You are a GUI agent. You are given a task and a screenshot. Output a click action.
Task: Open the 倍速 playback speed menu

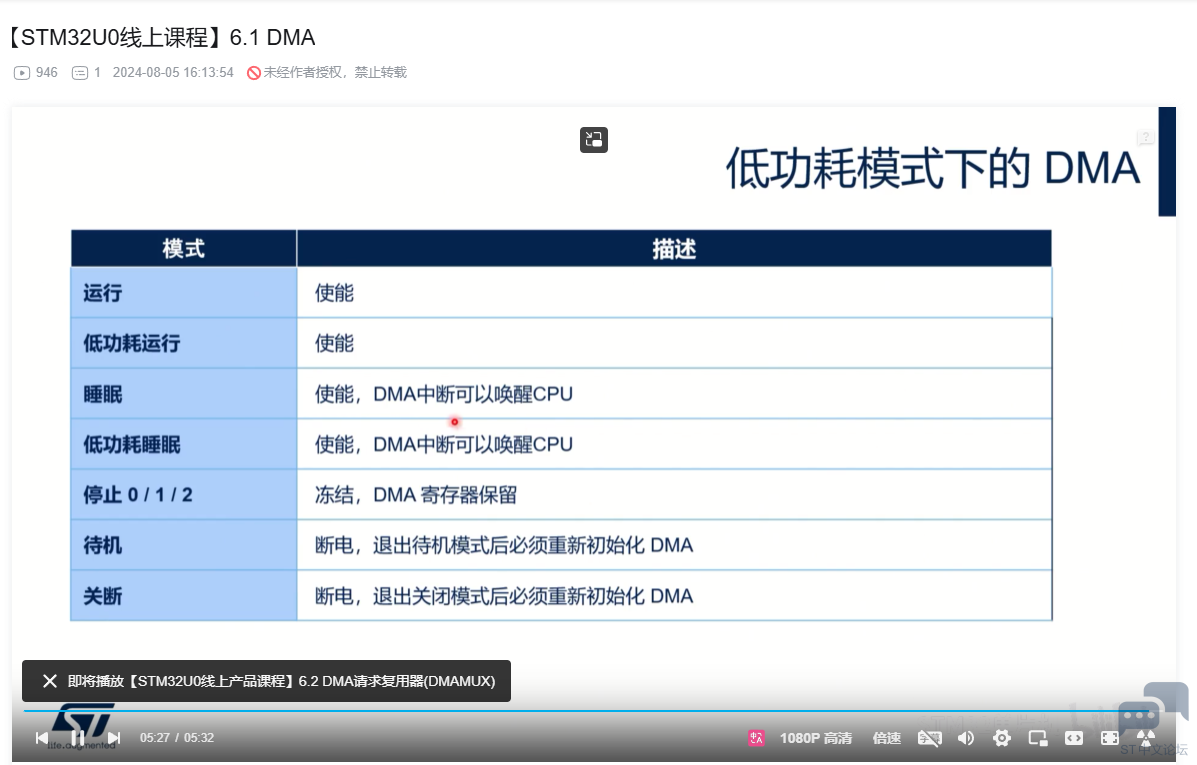tap(886, 738)
